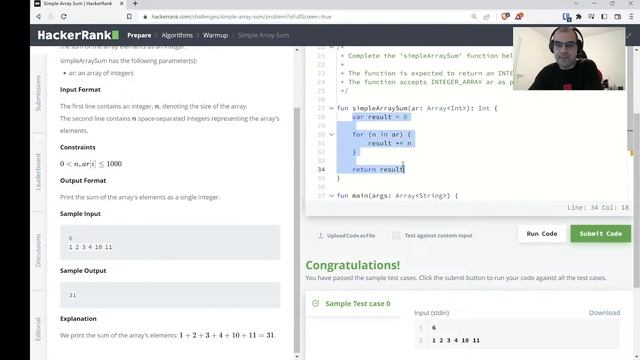This screenshot has width=640, height=360.
Task: Exit fullscreen with the top-right arrows icon
Action: 629,36
